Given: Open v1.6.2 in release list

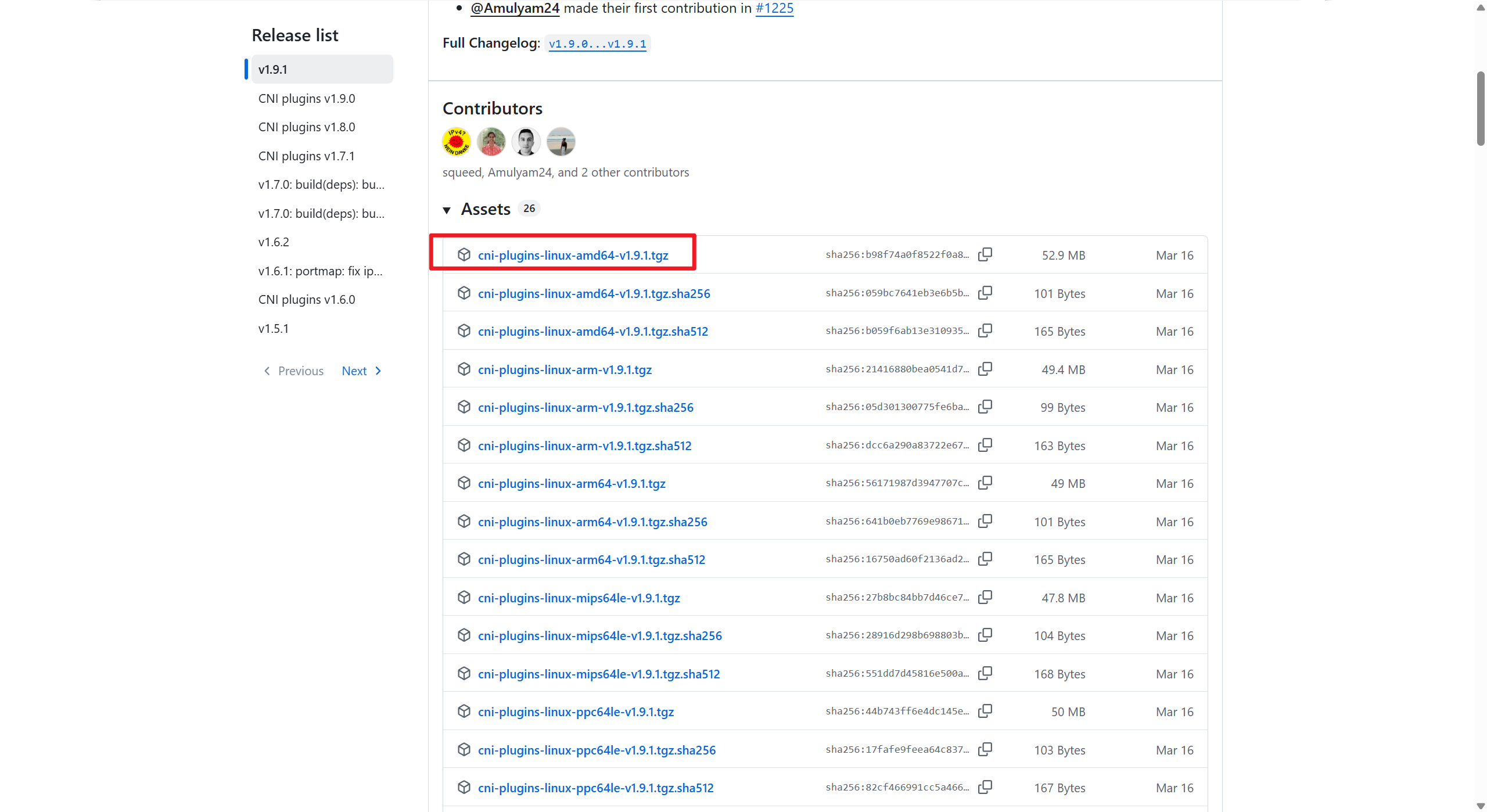Looking at the screenshot, I should pos(274,242).
